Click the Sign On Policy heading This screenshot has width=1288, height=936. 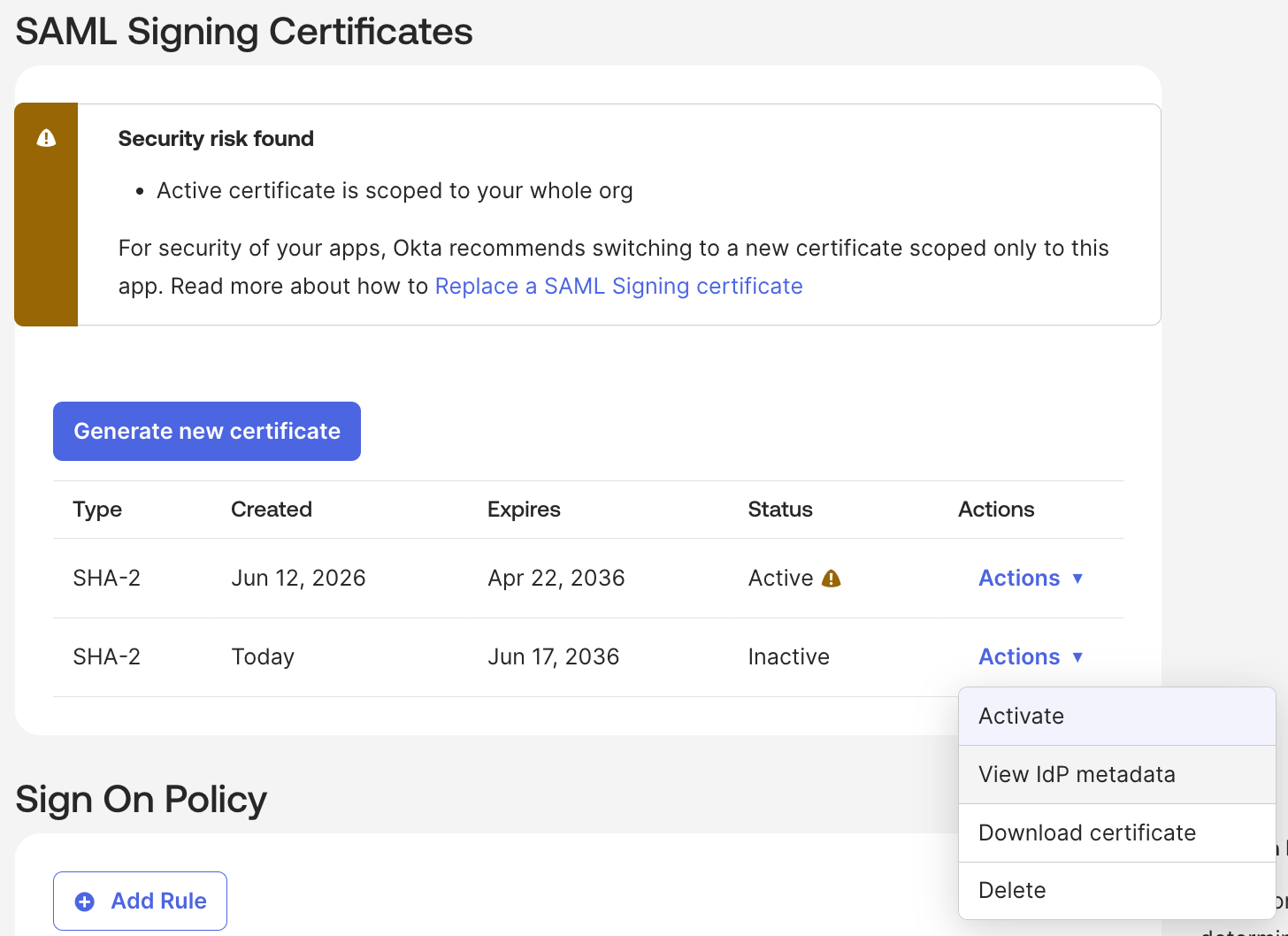(142, 800)
